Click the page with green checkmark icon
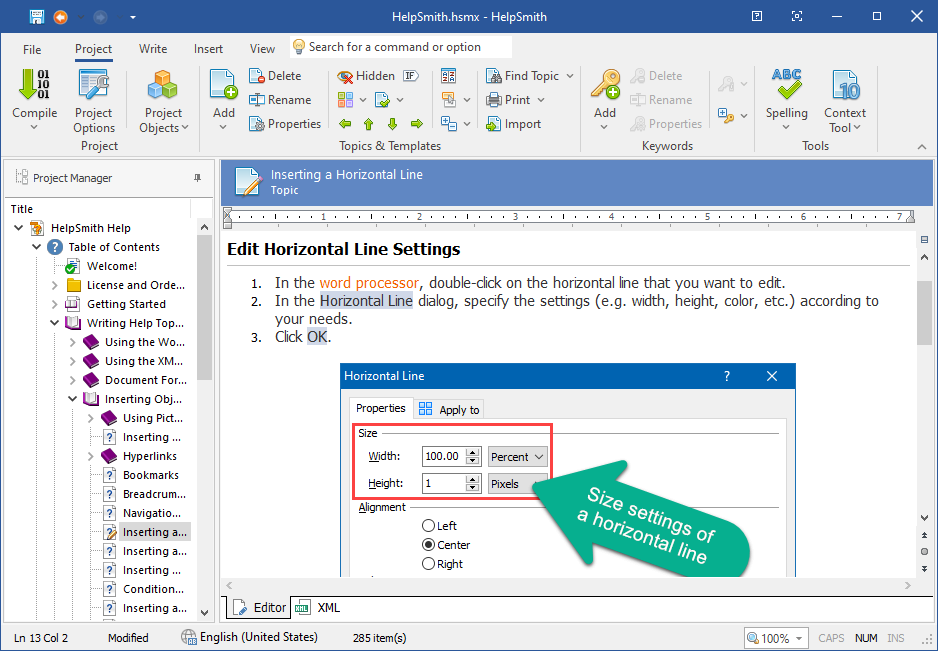Viewport: 938px width, 651px height. 382,100
